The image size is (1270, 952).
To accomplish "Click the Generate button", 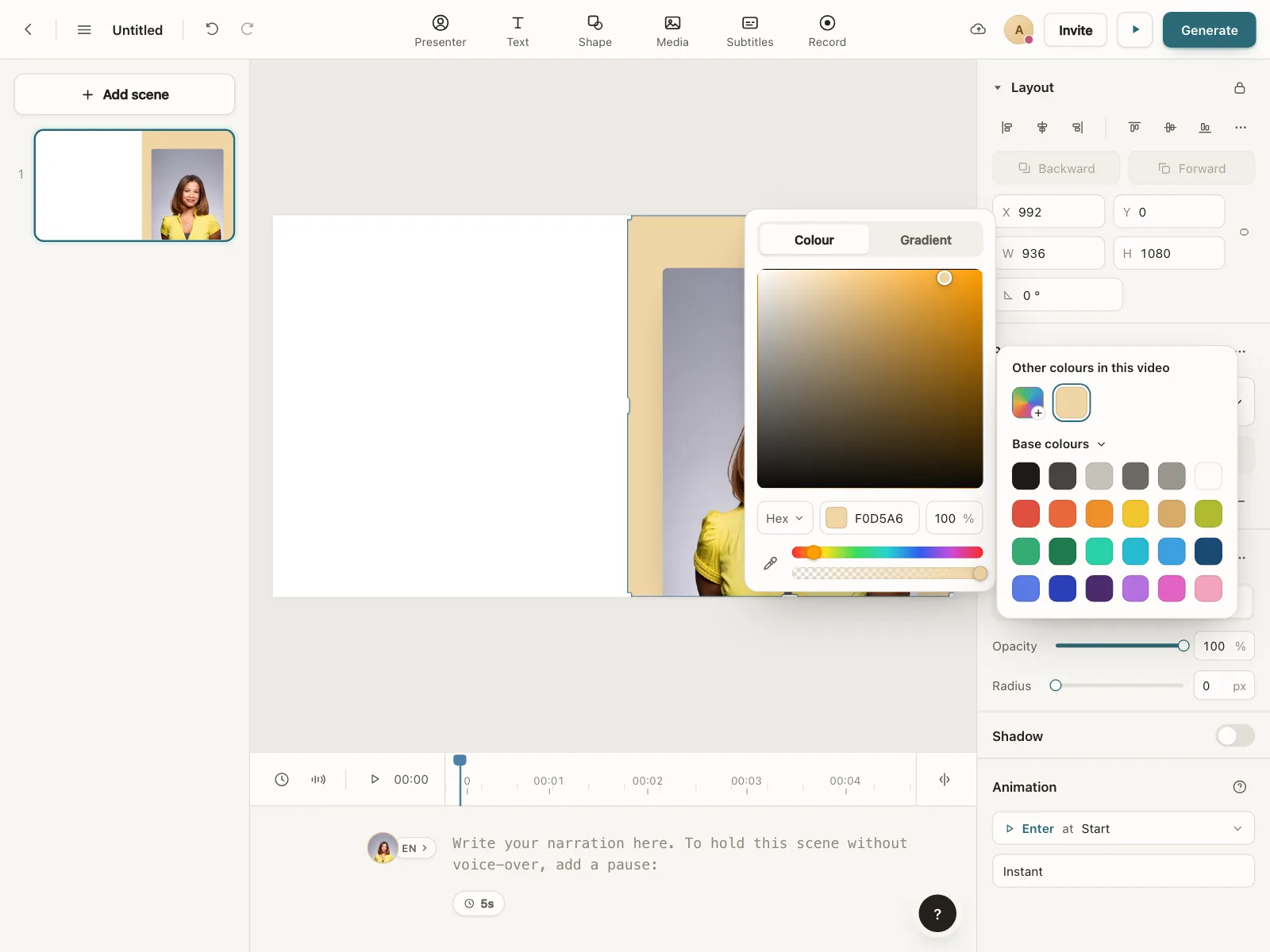I will pyautogui.click(x=1210, y=30).
